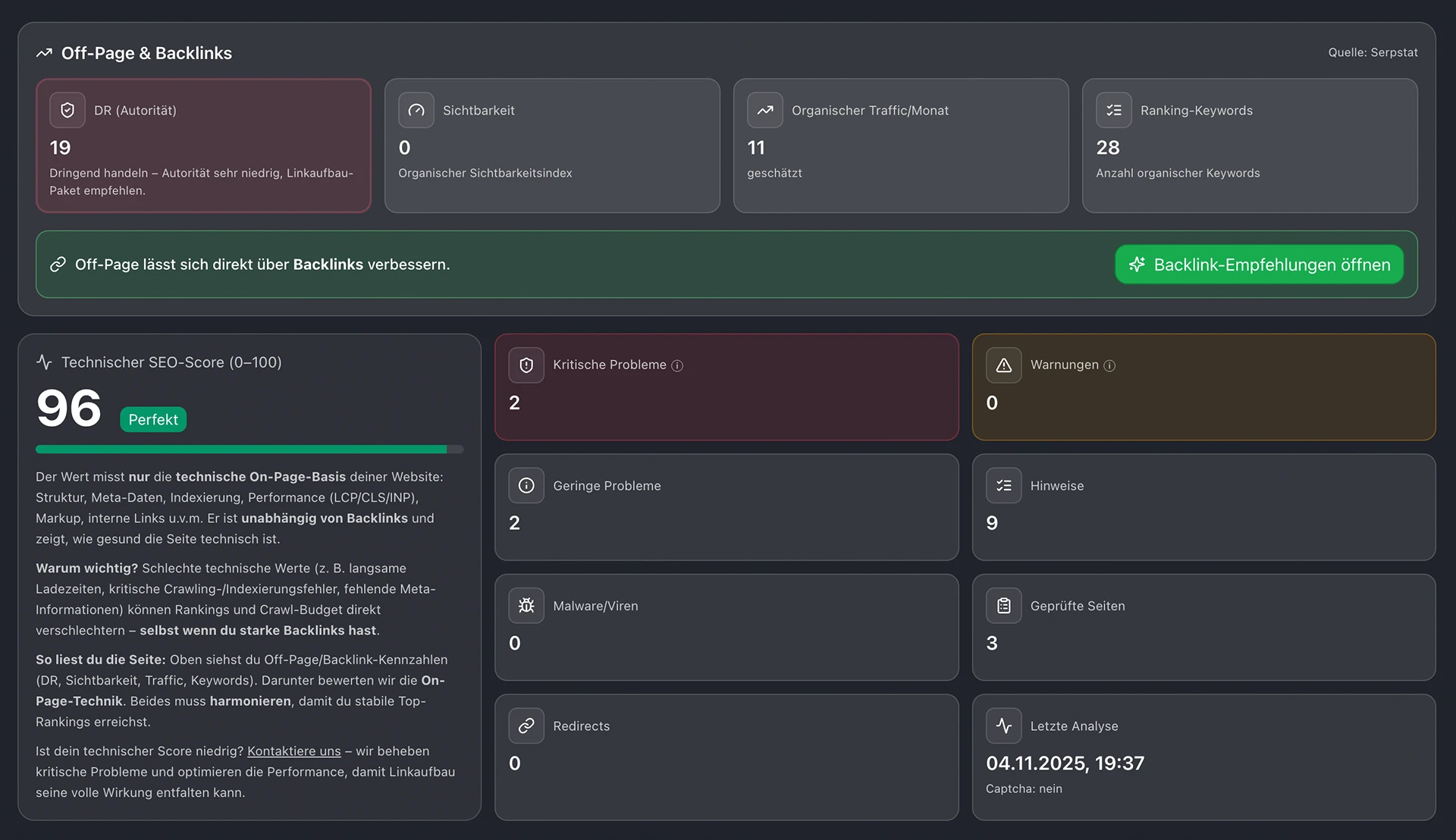The width and height of the screenshot is (1456, 840).
Task: Click the Ranking-Keywords list icon
Action: pyautogui.click(x=1114, y=111)
